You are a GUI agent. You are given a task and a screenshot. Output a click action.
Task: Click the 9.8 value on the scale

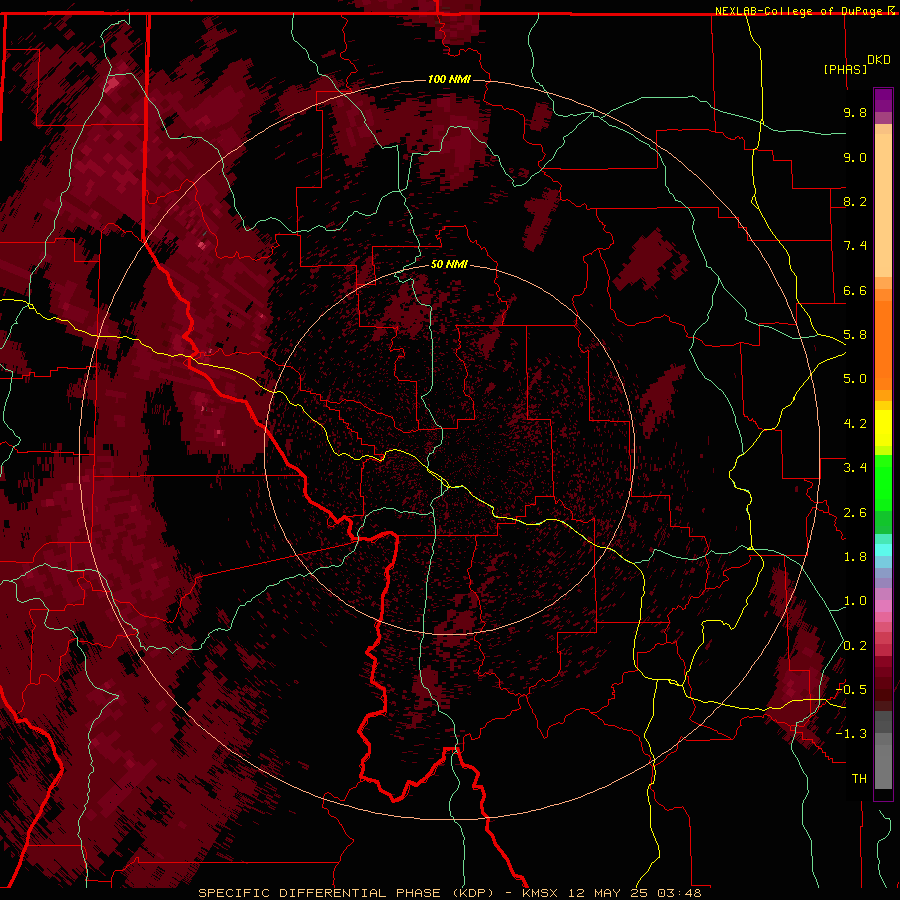point(855,112)
